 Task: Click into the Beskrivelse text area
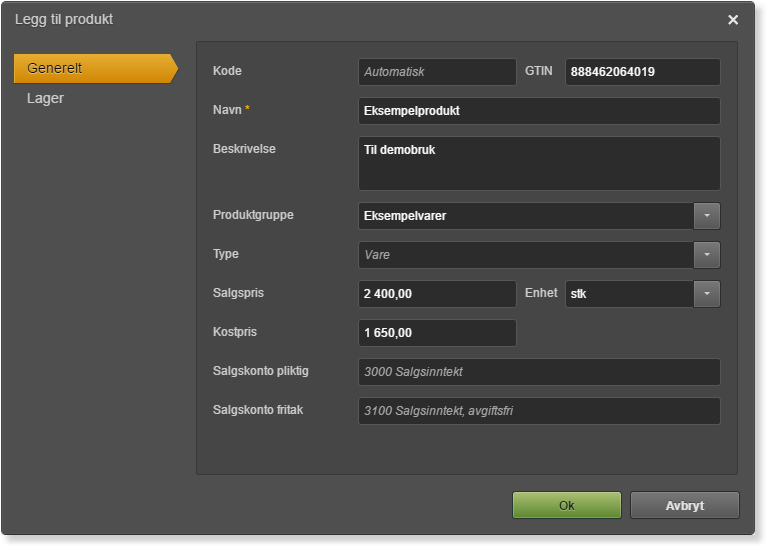pos(539,164)
